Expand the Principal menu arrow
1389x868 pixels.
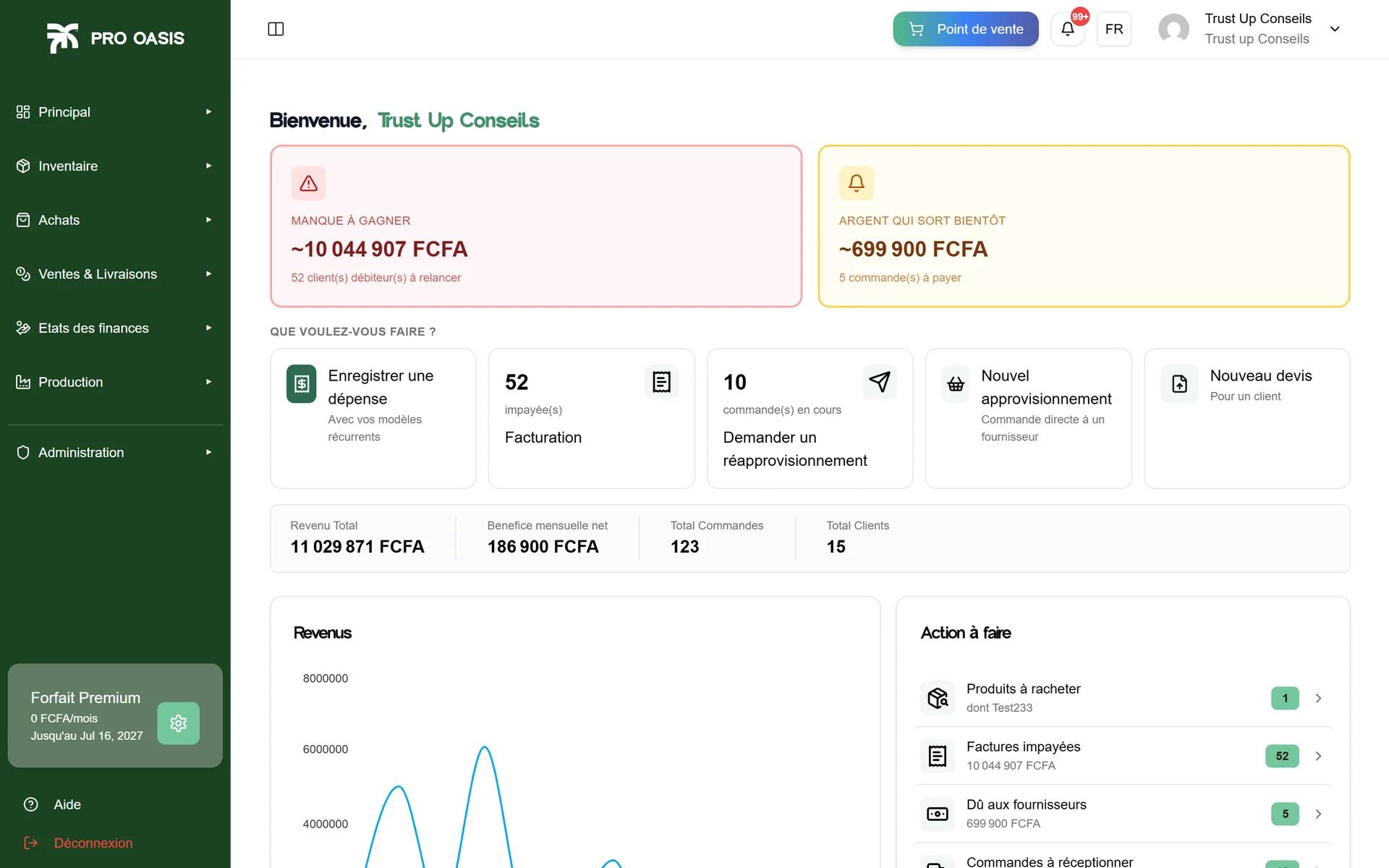(208, 111)
